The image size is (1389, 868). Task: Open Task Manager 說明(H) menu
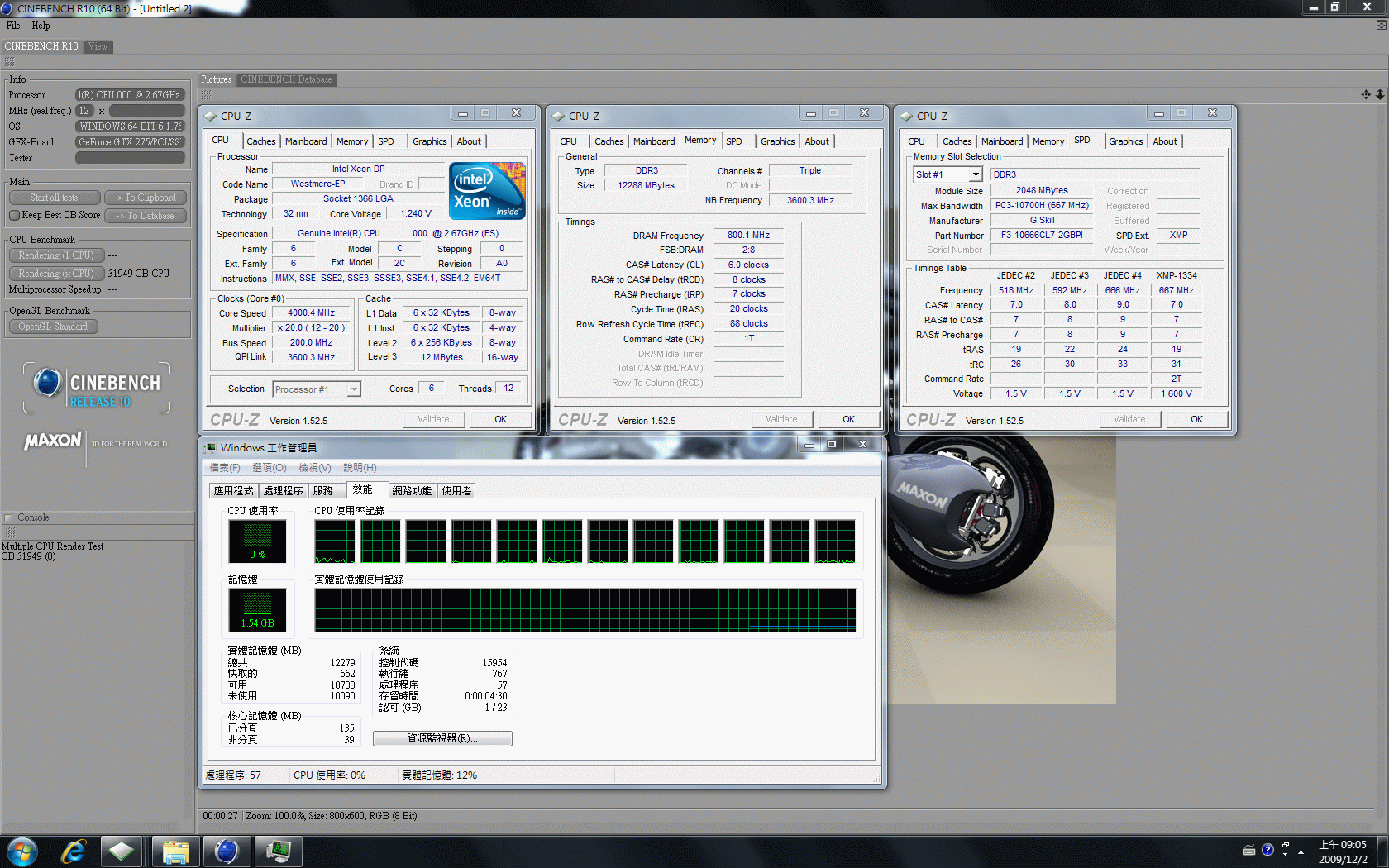pos(360,468)
